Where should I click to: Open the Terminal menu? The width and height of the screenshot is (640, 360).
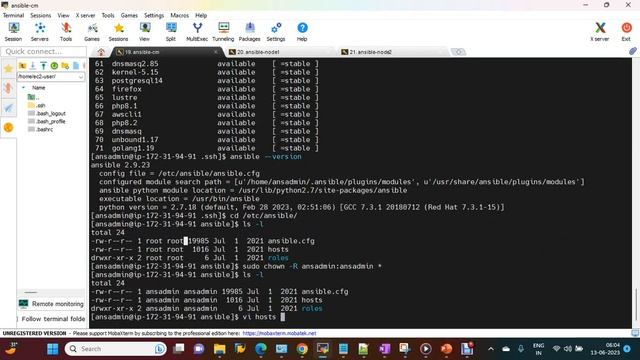pos(13,15)
